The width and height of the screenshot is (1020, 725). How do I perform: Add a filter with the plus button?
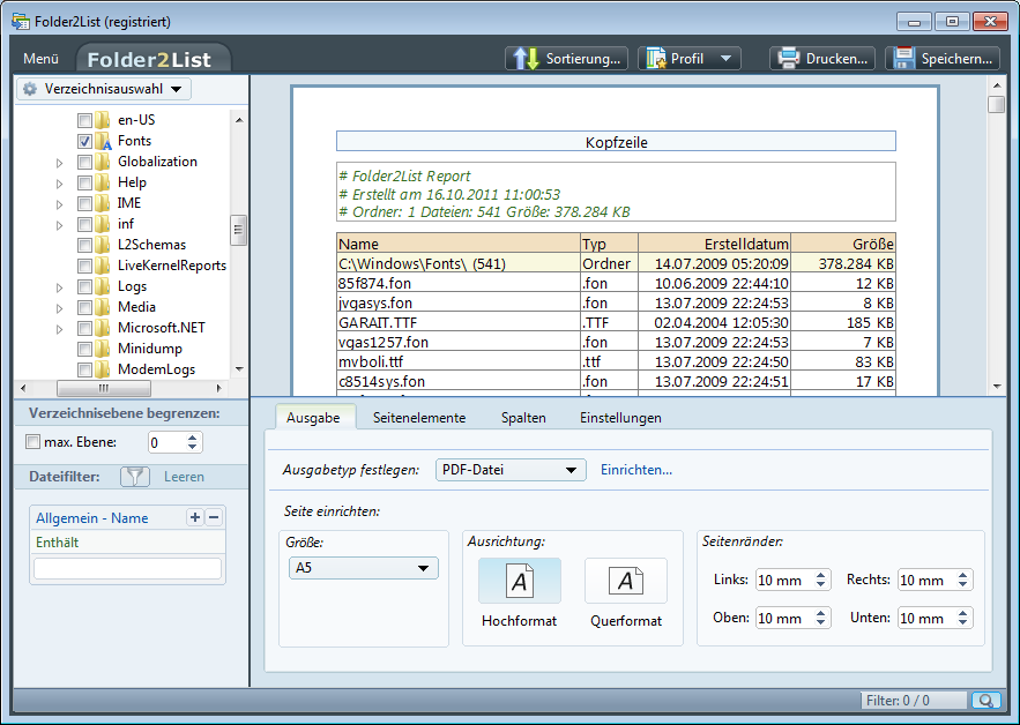(195, 517)
